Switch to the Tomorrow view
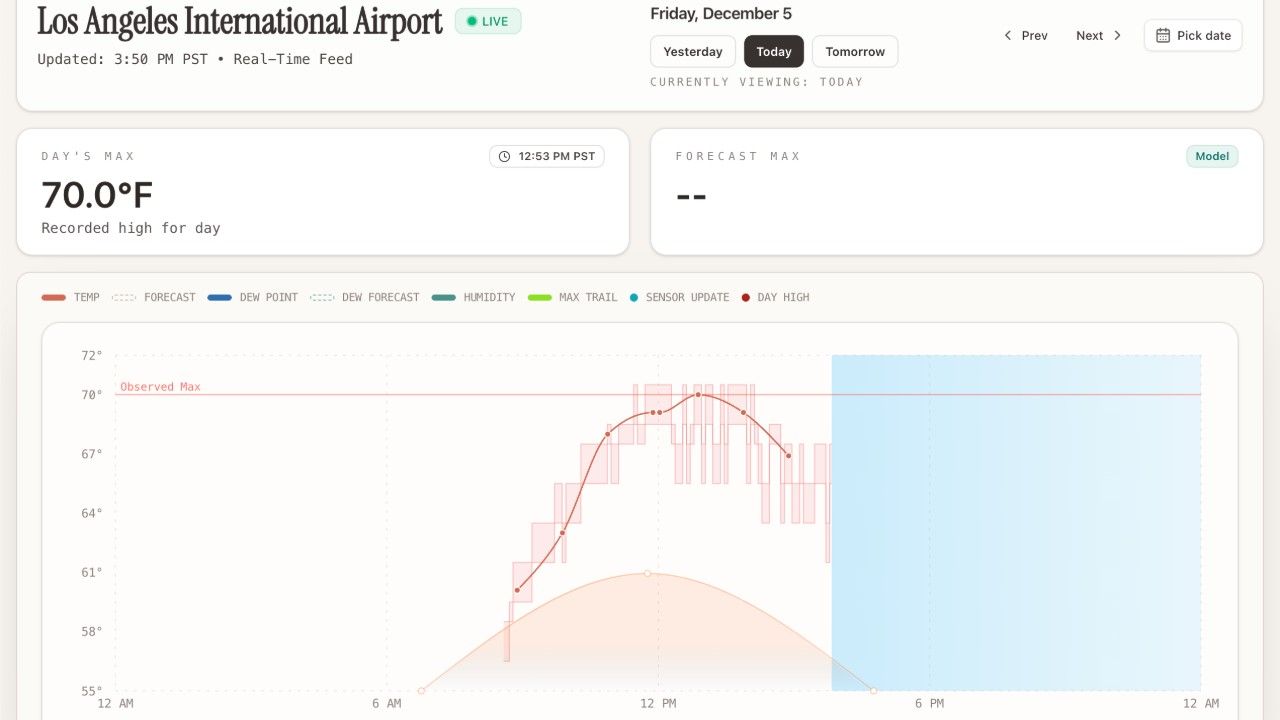1280x720 pixels. pos(855,52)
